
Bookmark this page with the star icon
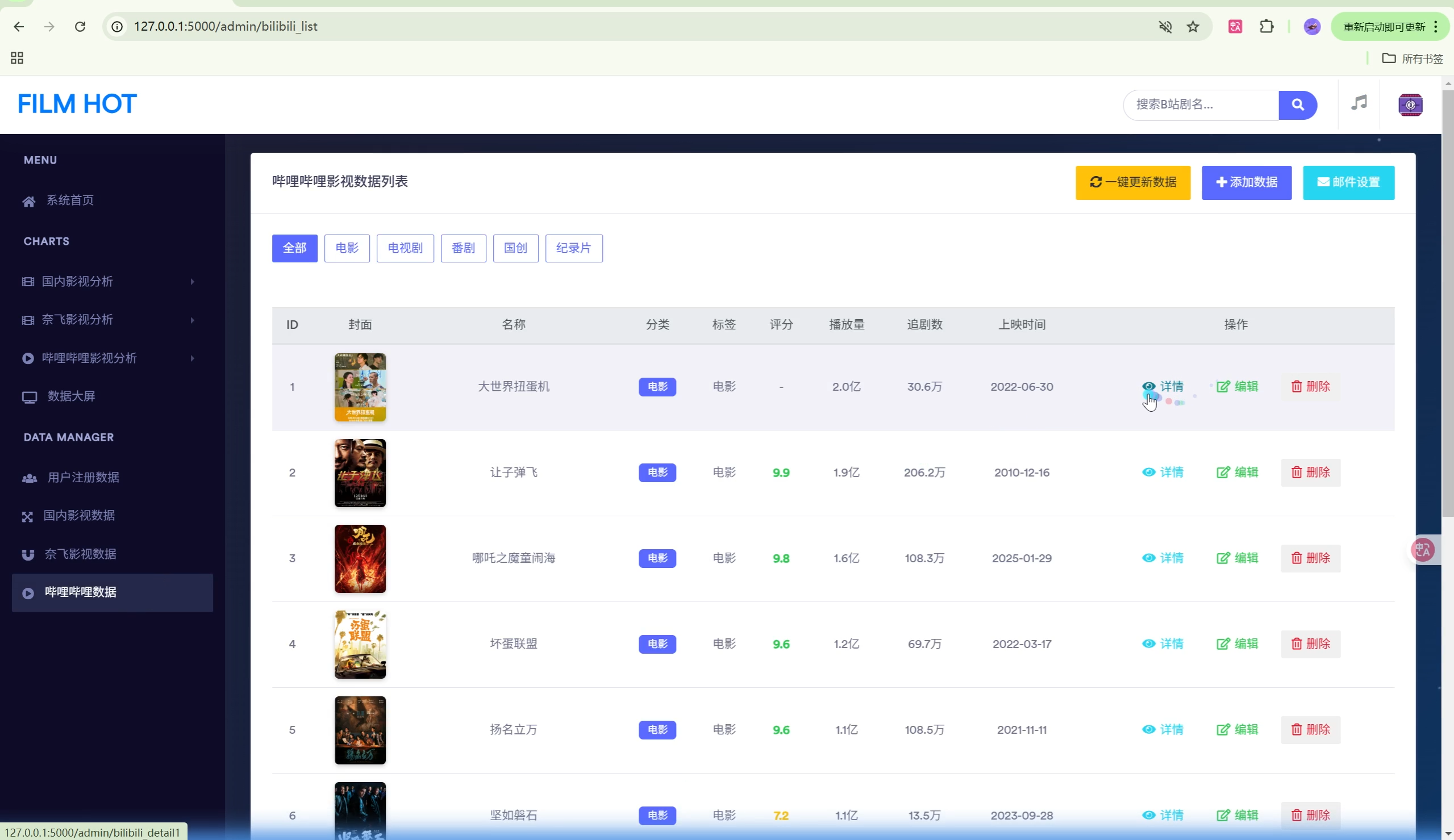pos(1193,27)
